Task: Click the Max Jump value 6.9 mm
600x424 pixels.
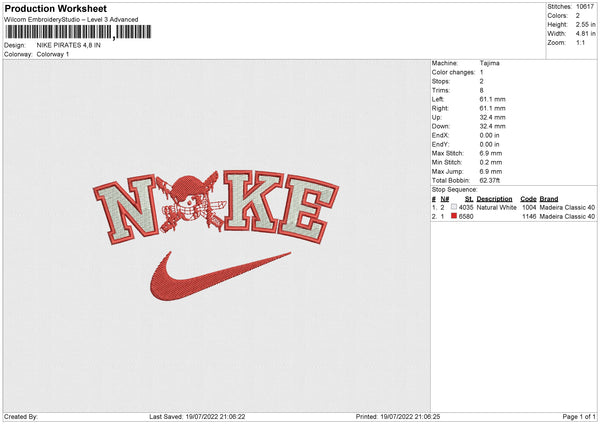Action: pyautogui.click(x=491, y=171)
